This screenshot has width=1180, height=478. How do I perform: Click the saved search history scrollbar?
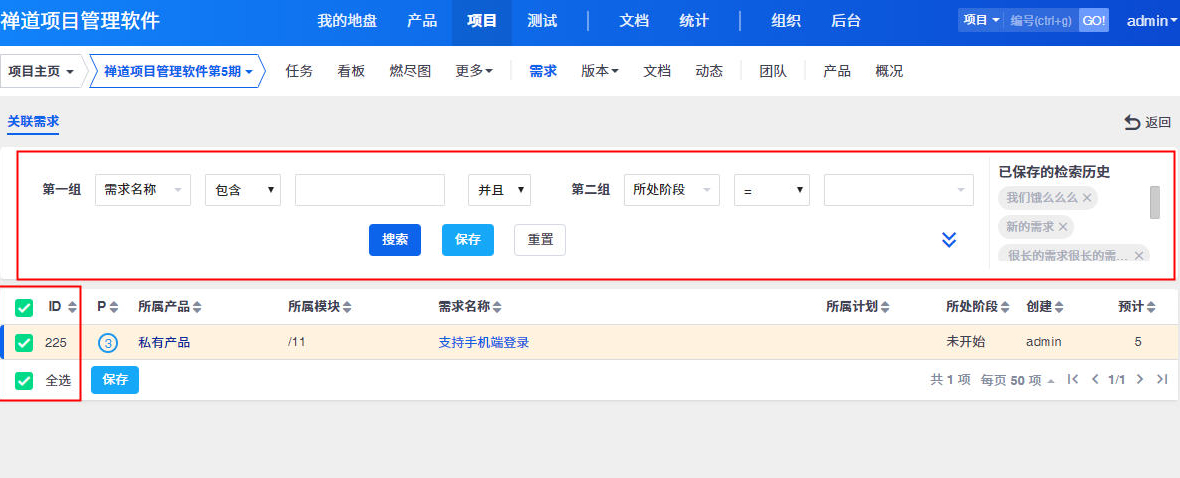click(x=1155, y=201)
